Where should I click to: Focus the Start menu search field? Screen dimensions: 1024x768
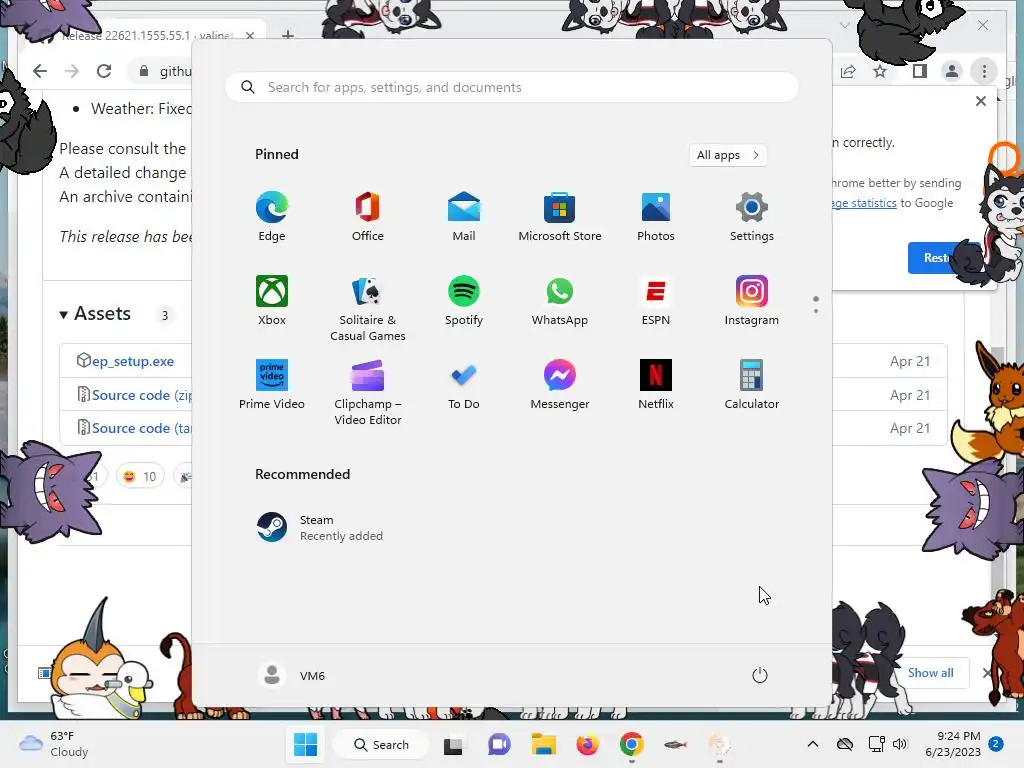[x=511, y=88]
